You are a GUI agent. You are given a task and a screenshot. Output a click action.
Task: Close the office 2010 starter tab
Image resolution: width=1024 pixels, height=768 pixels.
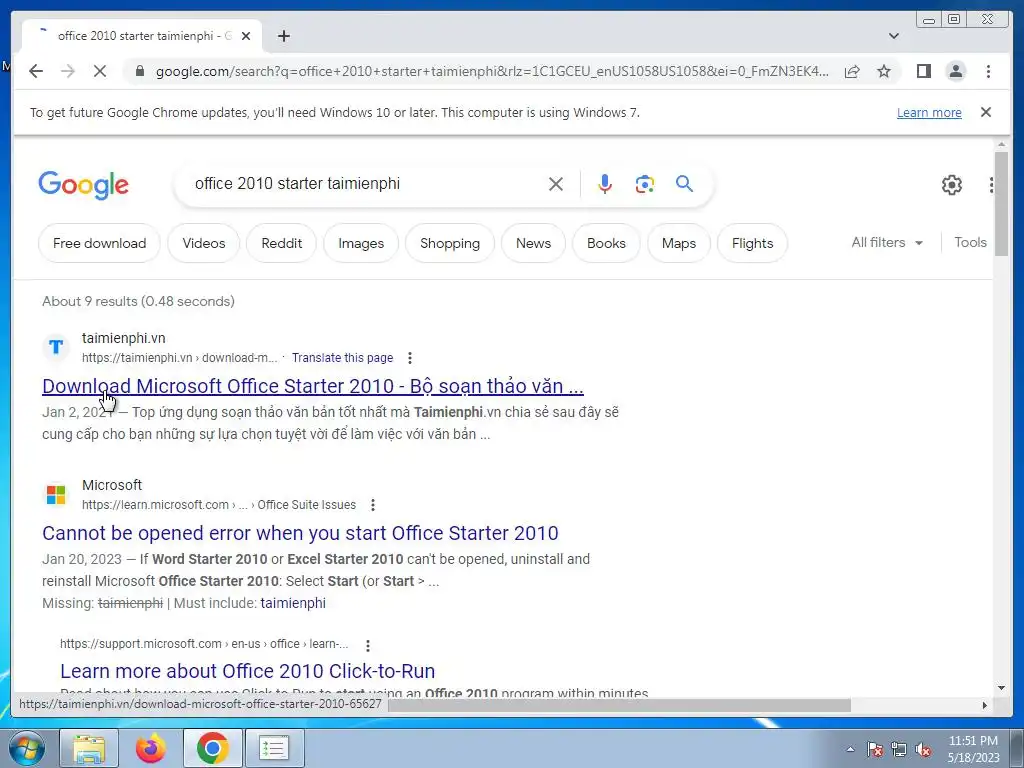(x=246, y=36)
